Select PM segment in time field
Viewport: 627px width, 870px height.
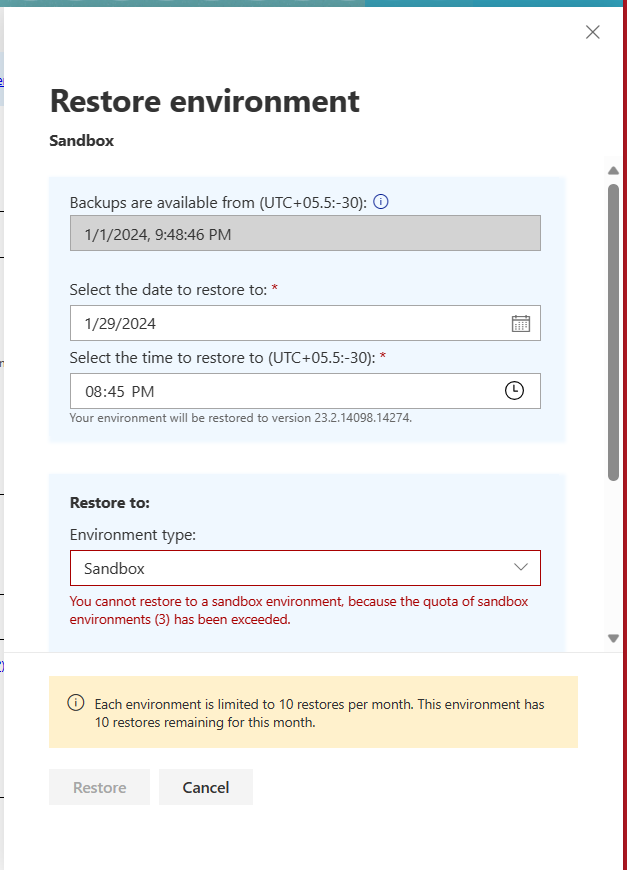pos(143,392)
